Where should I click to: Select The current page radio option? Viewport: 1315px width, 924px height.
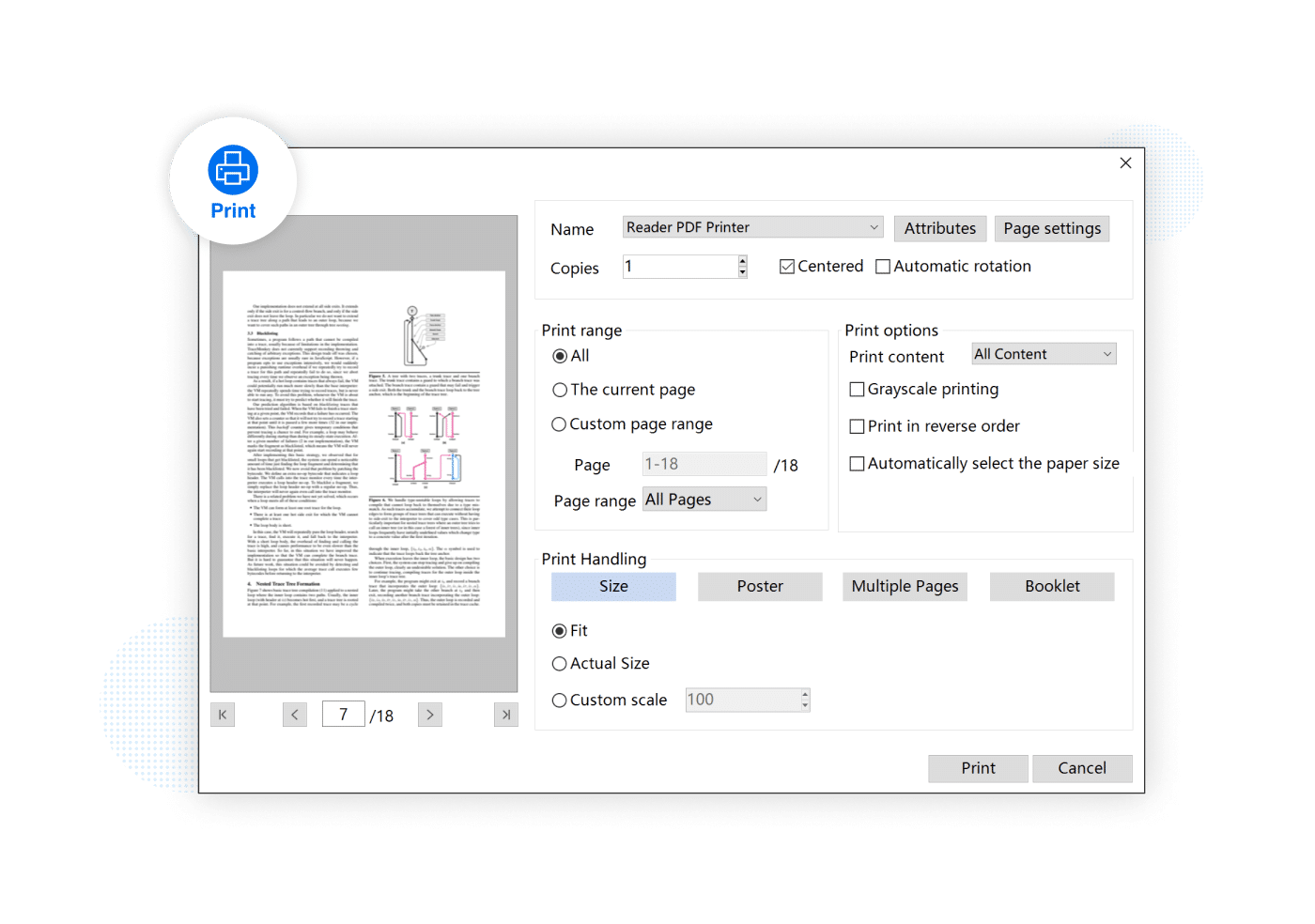560,390
